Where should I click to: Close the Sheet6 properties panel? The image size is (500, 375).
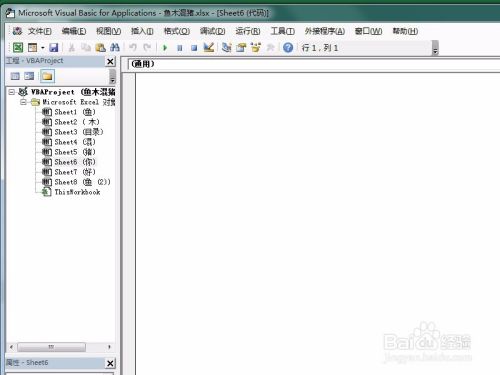coord(110,363)
